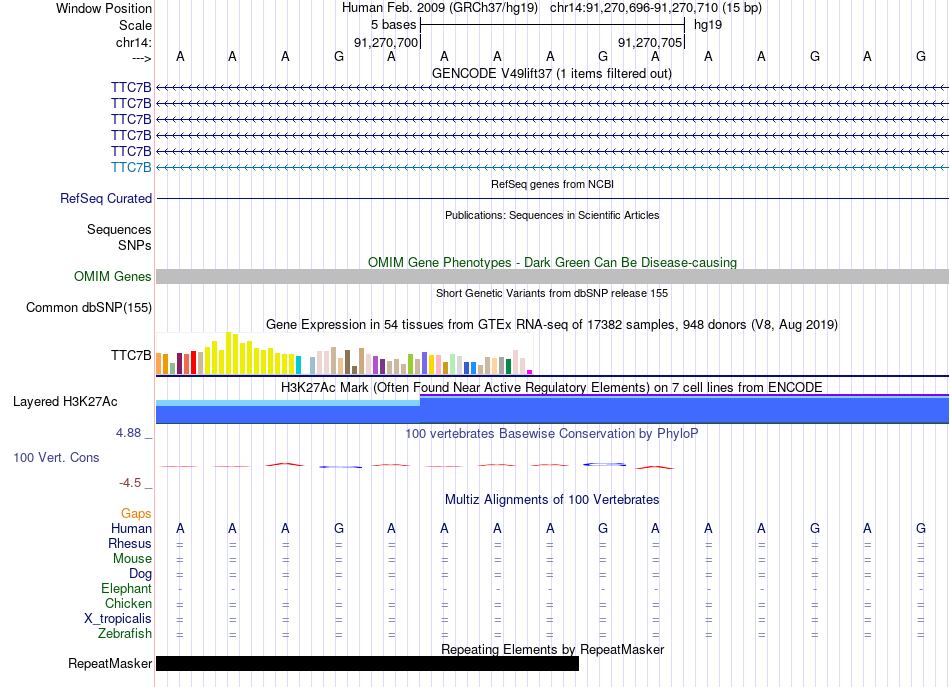Click the Window Position track label
Image resolution: width=950 pixels, height=687 pixels.
pos(104,8)
